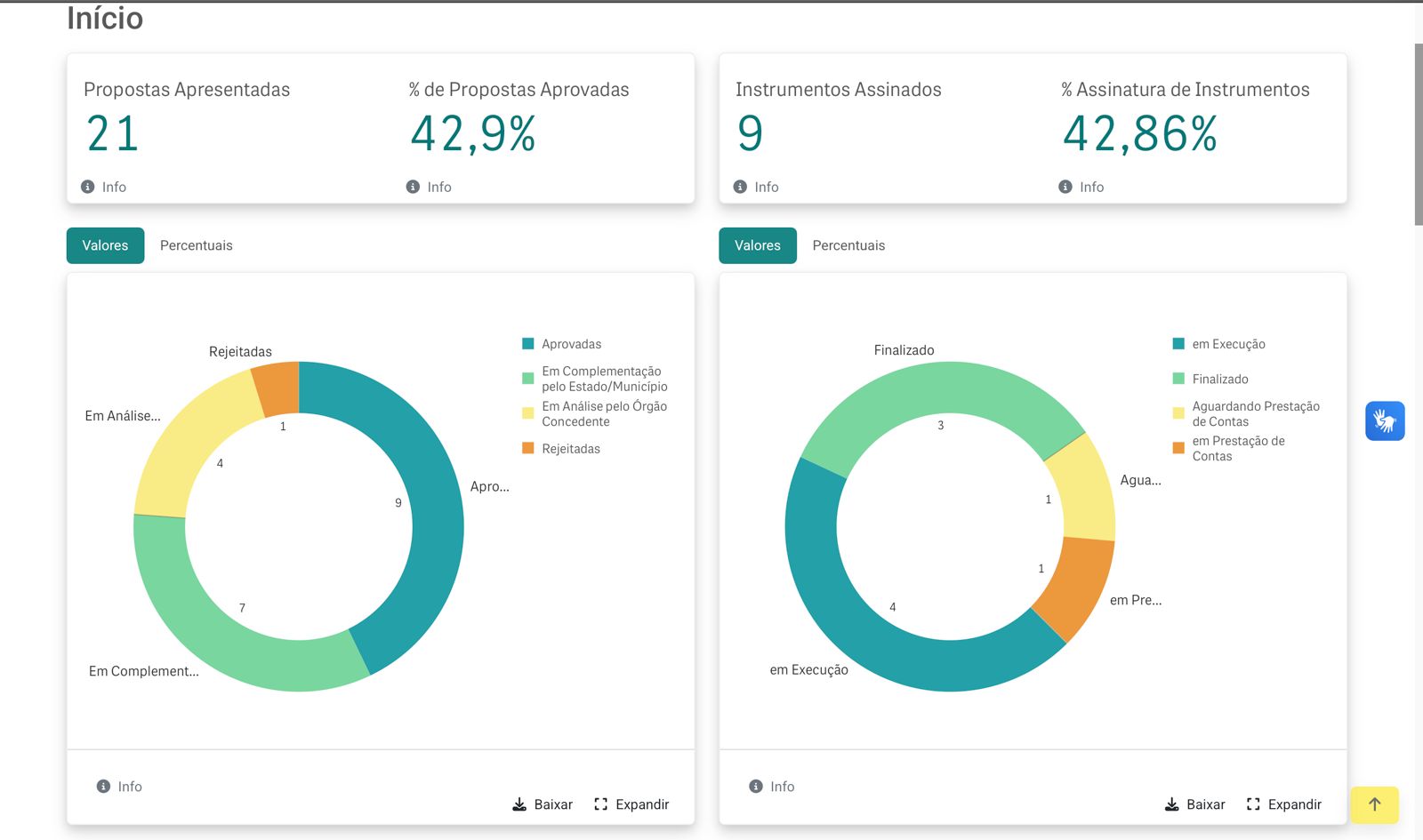This screenshot has height=840, width=1423.
Task: Click the yellow back-to-top arrow button
Action: tap(1374, 804)
